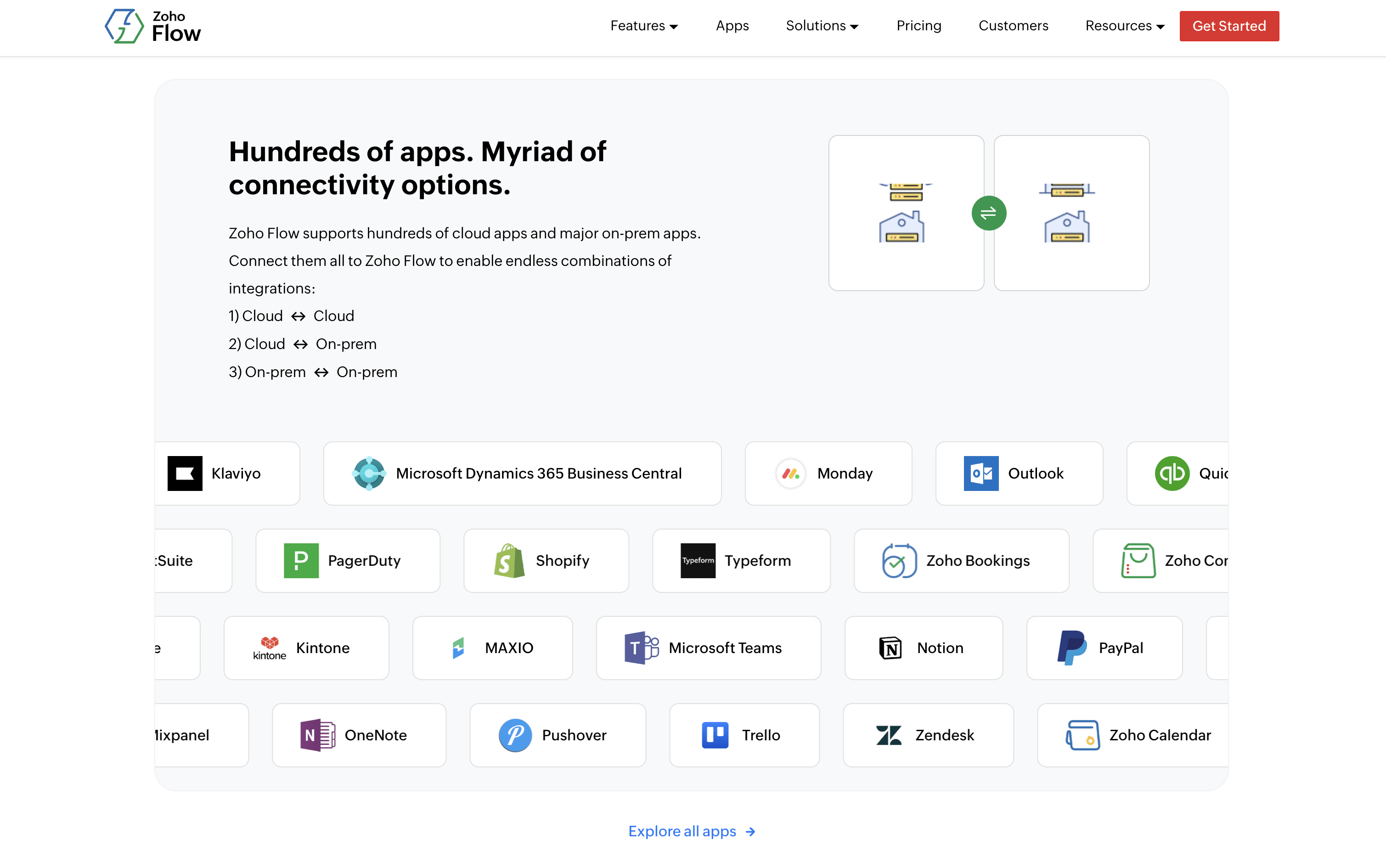1386x868 pixels.
Task: Click the Shopify label text
Action: pyautogui.click(x=563, y=560)
